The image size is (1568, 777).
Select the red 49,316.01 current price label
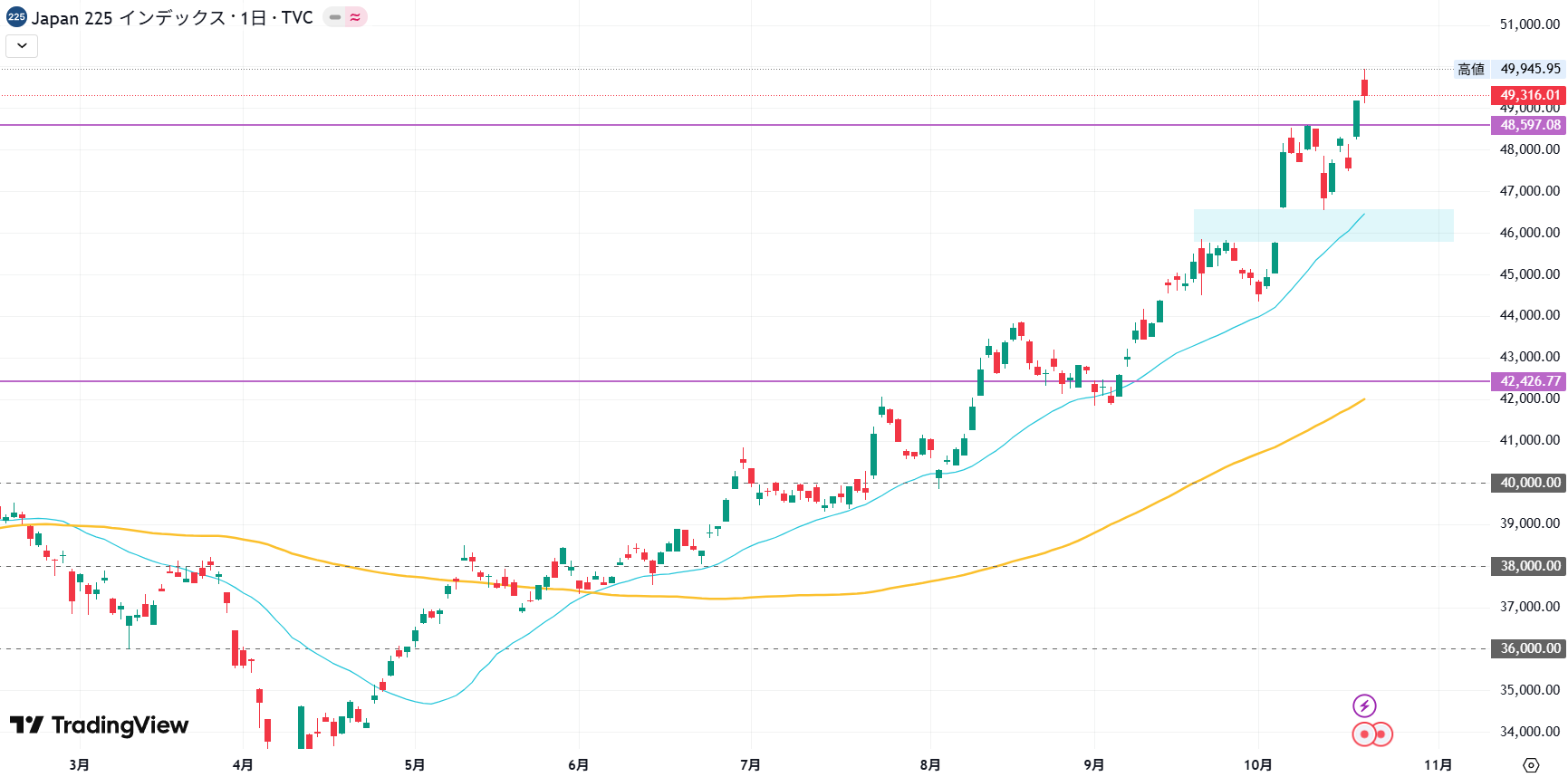(1529, 95)
